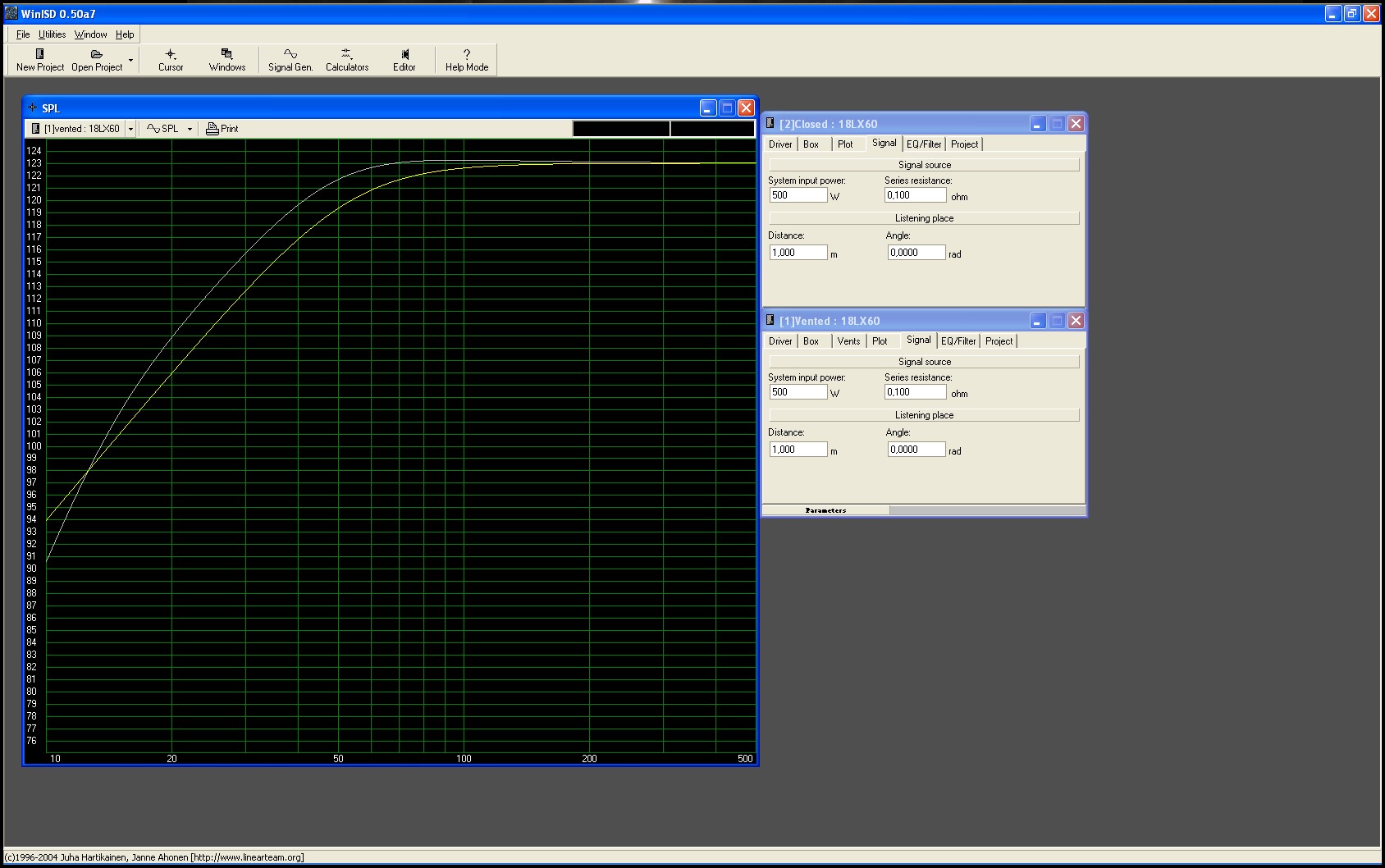The image size is (1385, 868).
Task: Click the Print button in SPL window
Action: (222, 129)
